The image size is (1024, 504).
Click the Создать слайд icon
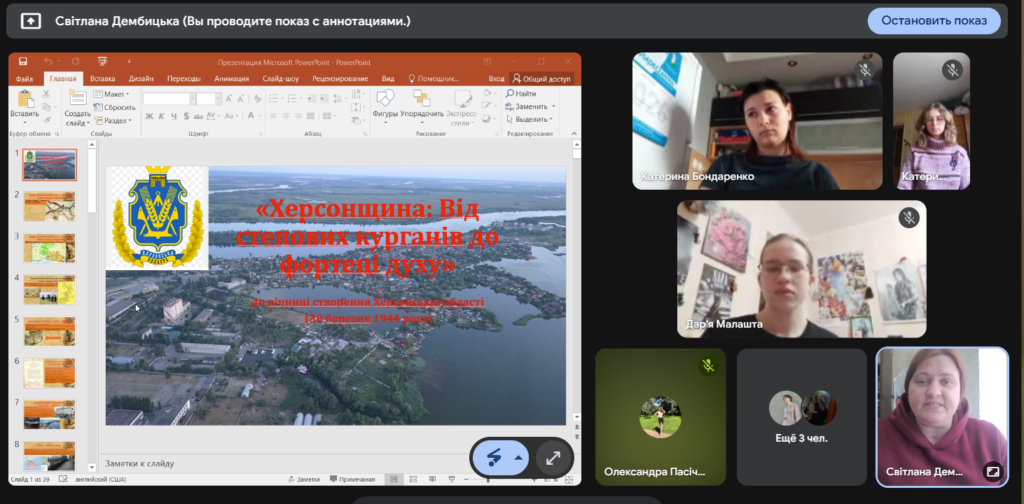point(77,100)
